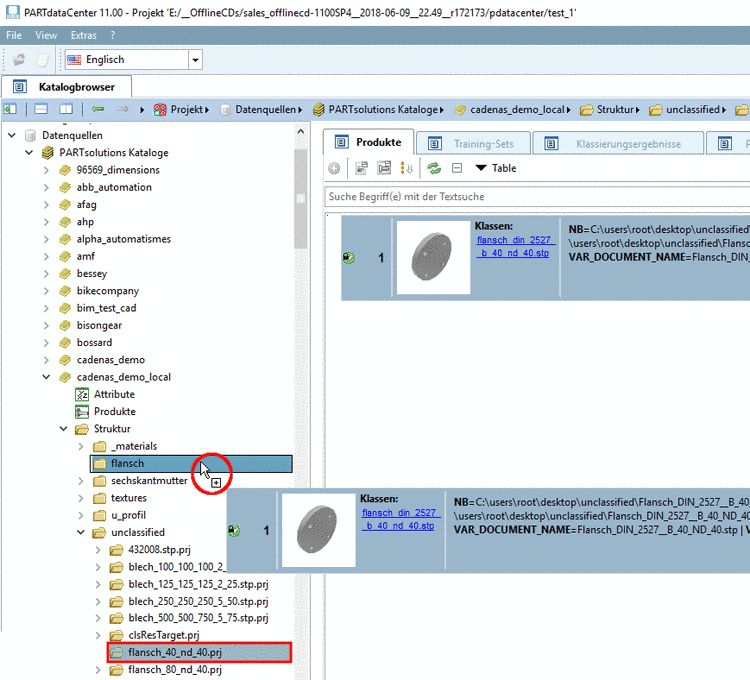750x680 pixels.
Task: Collapse the unclassified folder
Action: [81, 532]
